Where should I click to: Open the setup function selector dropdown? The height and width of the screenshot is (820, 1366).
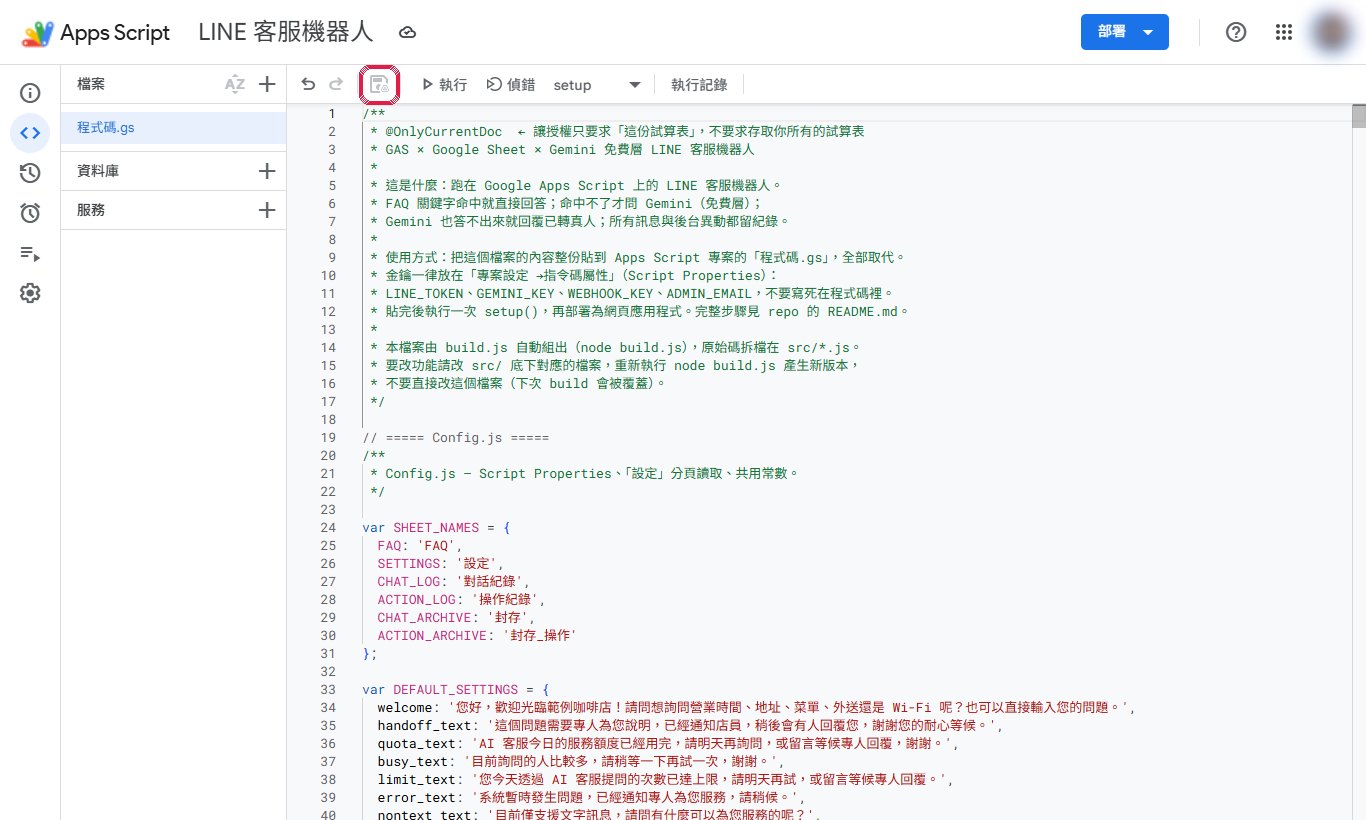point(597,85)
